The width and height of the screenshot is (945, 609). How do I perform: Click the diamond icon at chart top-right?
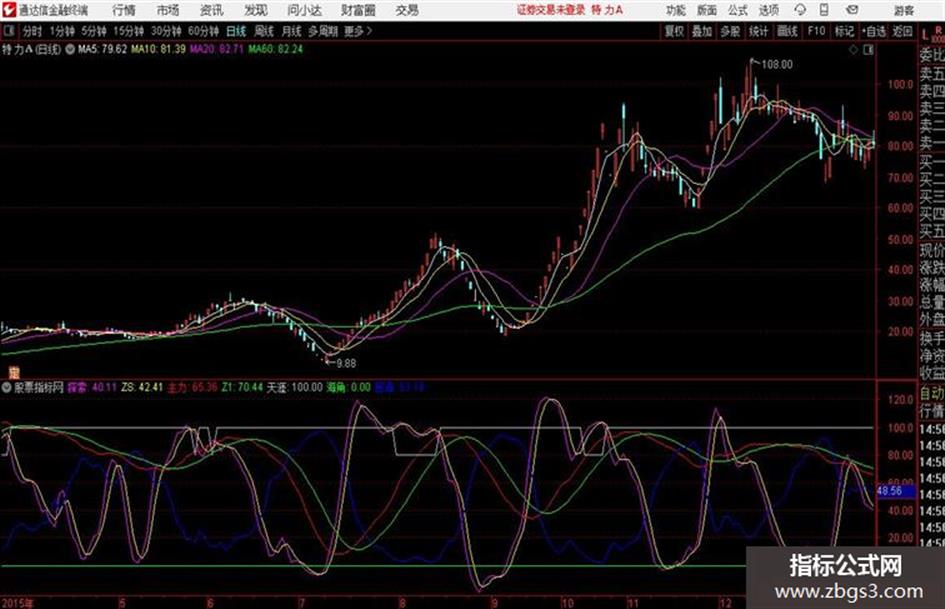(853, 50)
